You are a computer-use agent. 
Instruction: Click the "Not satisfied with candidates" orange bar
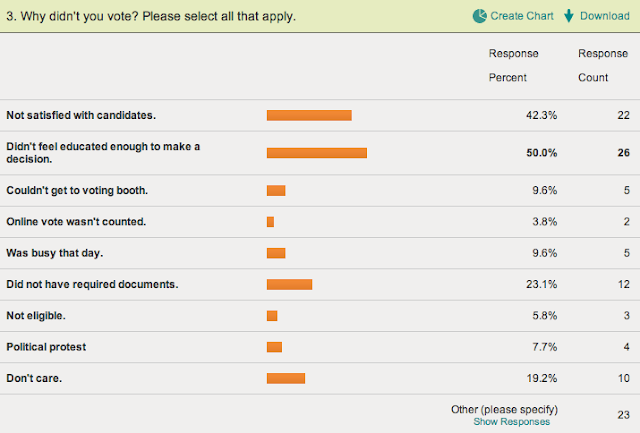(309, 115)
